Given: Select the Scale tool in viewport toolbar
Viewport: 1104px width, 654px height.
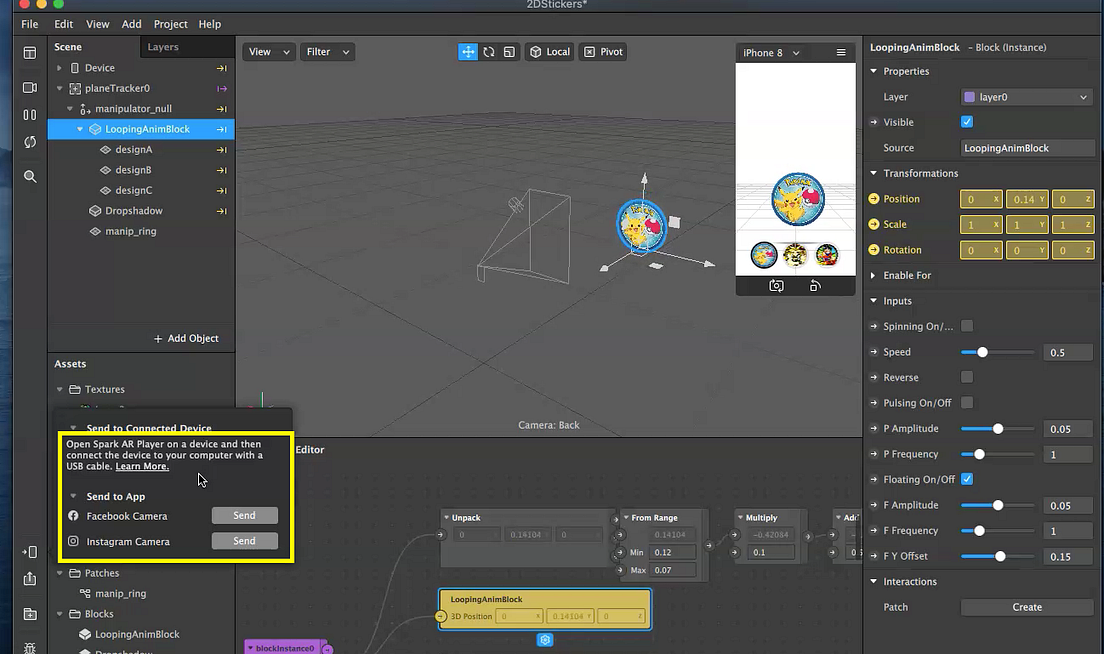Looking at the screenshot, I should 511,51.
